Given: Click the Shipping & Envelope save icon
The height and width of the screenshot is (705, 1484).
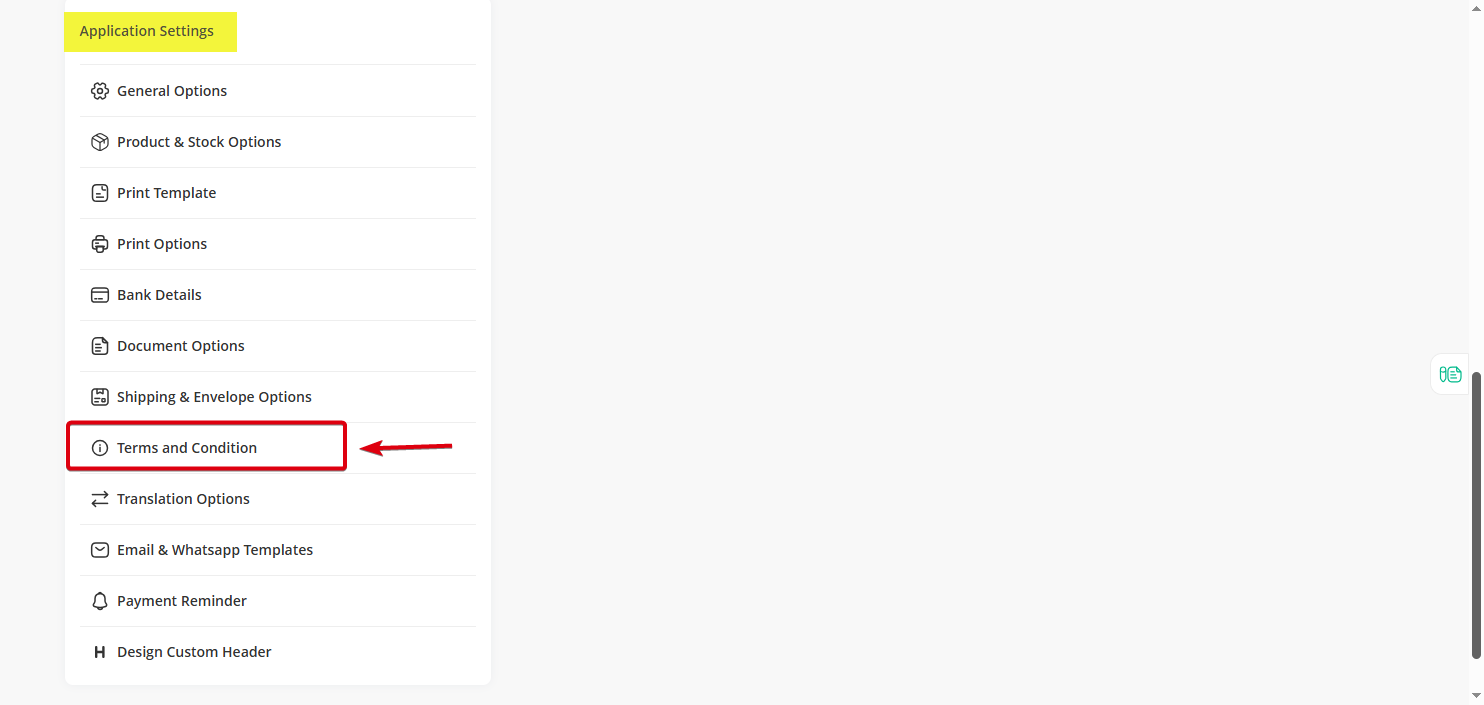Looking at the screenshot, I should pyautogui.click(x=99, y=397).
